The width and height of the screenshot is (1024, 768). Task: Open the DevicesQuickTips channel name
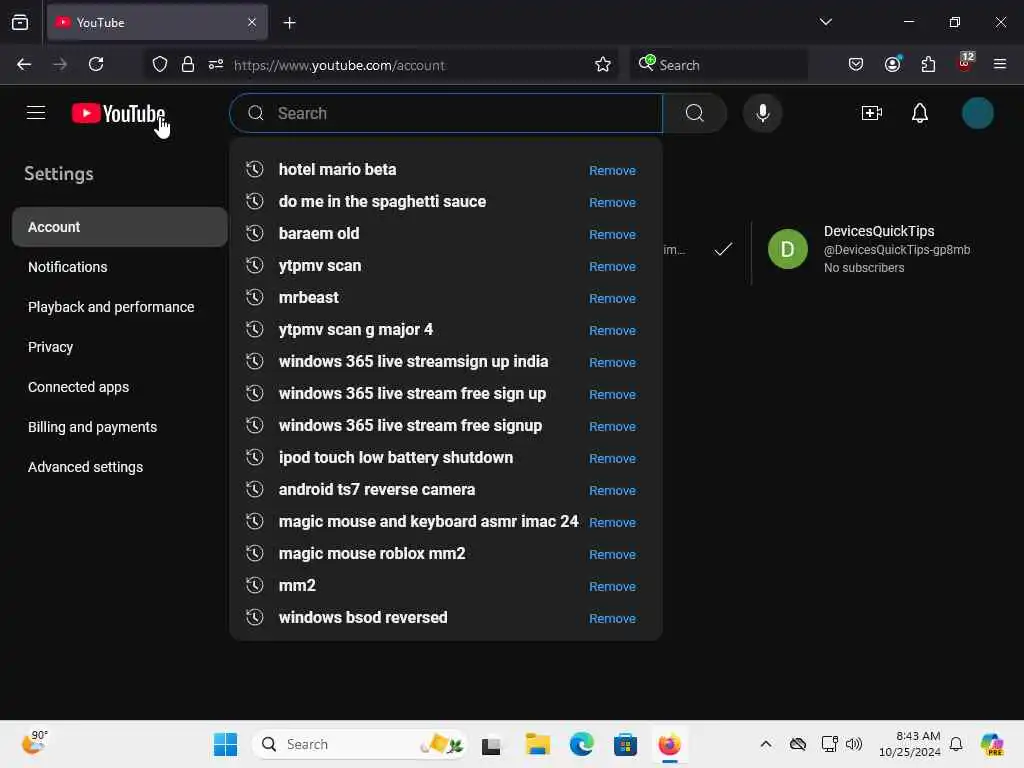point(879,231)
